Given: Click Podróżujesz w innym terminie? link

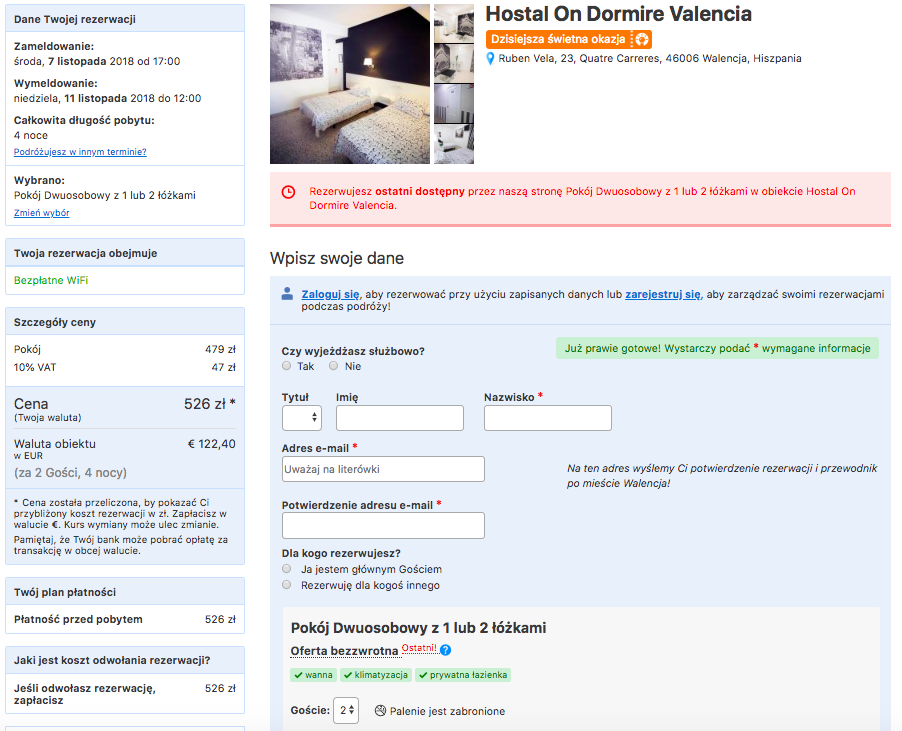Looking at the screenshot, I should [x=80, y=152].
